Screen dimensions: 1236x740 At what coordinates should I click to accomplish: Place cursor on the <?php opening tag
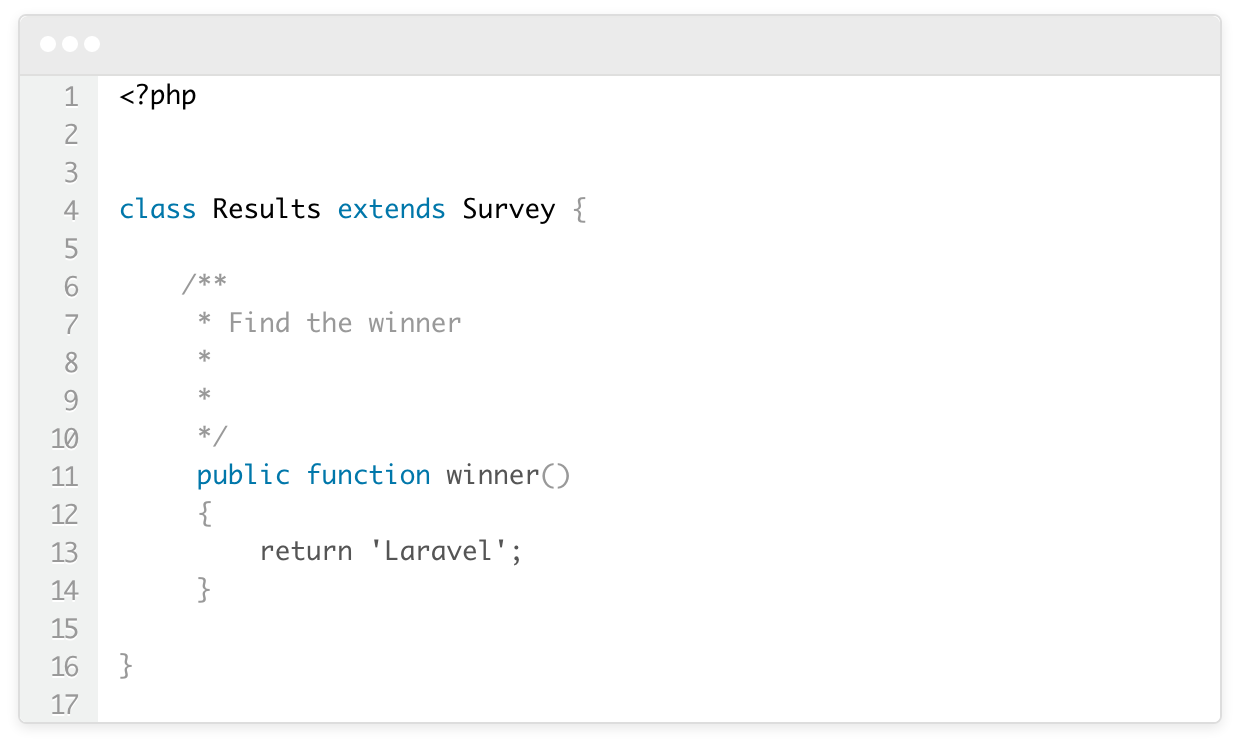(x=158, y=97)
